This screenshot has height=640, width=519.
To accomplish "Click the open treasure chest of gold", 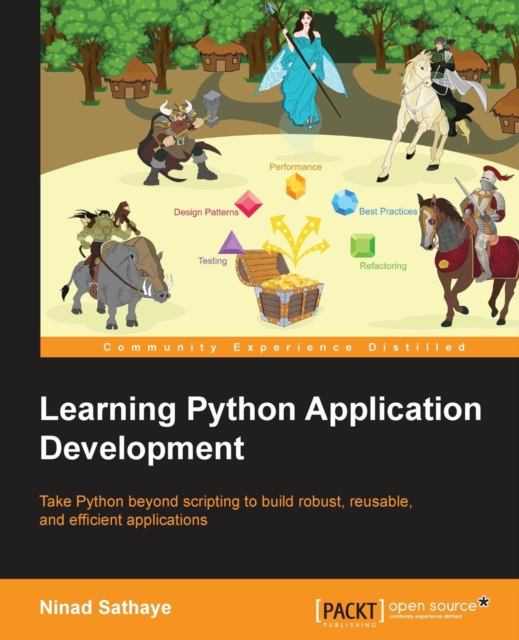I will click(x=280, y=287).
